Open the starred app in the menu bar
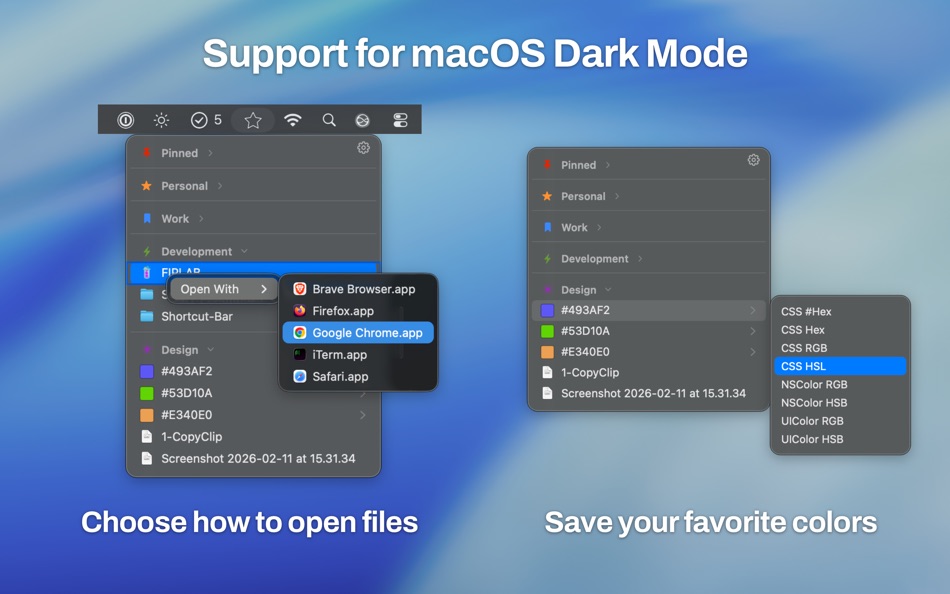950x594 pixels. pos(253,119)
